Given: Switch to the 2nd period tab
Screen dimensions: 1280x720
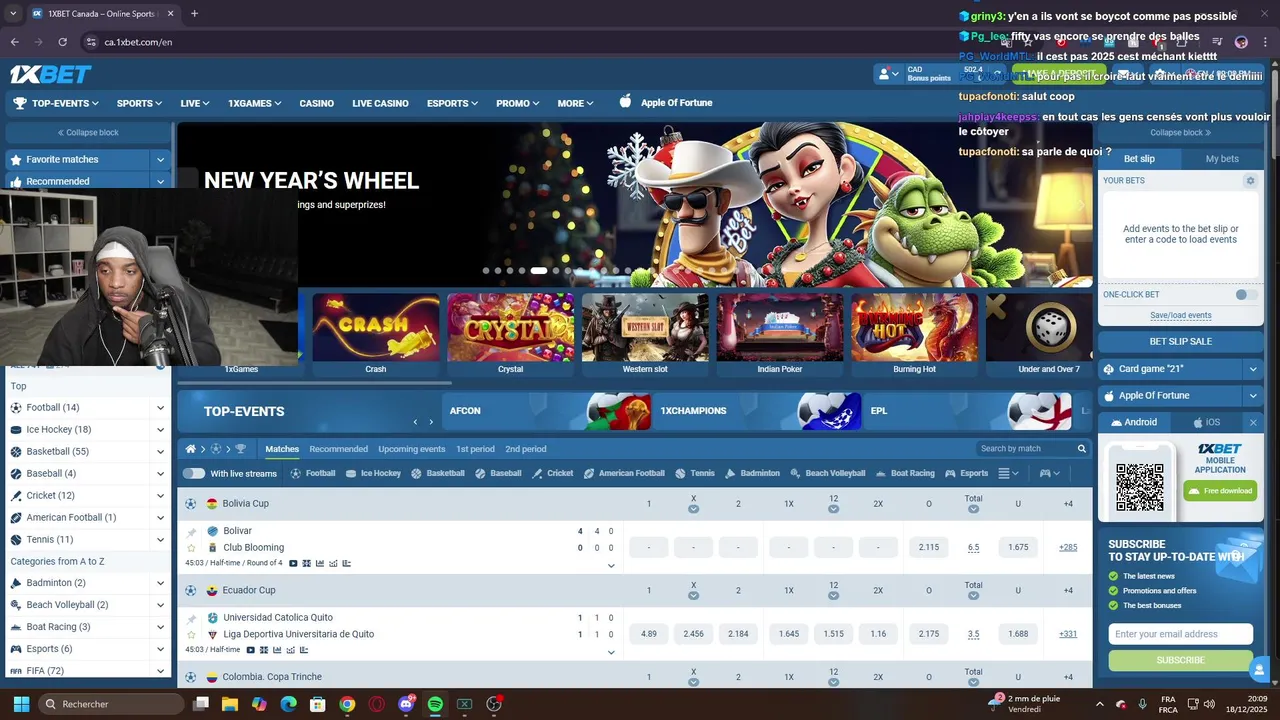Looking at the screenshot, I should click(x=525, y=449).
